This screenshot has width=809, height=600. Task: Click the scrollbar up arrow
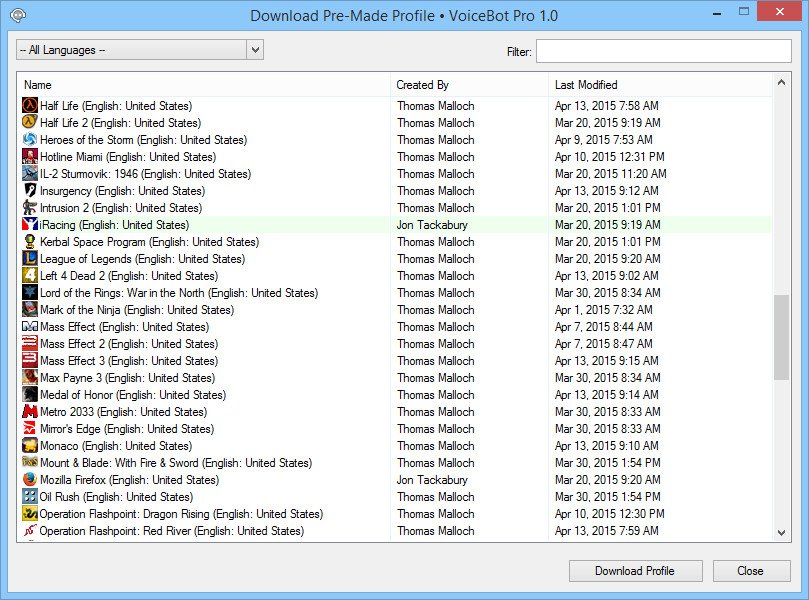pos(782,83)
